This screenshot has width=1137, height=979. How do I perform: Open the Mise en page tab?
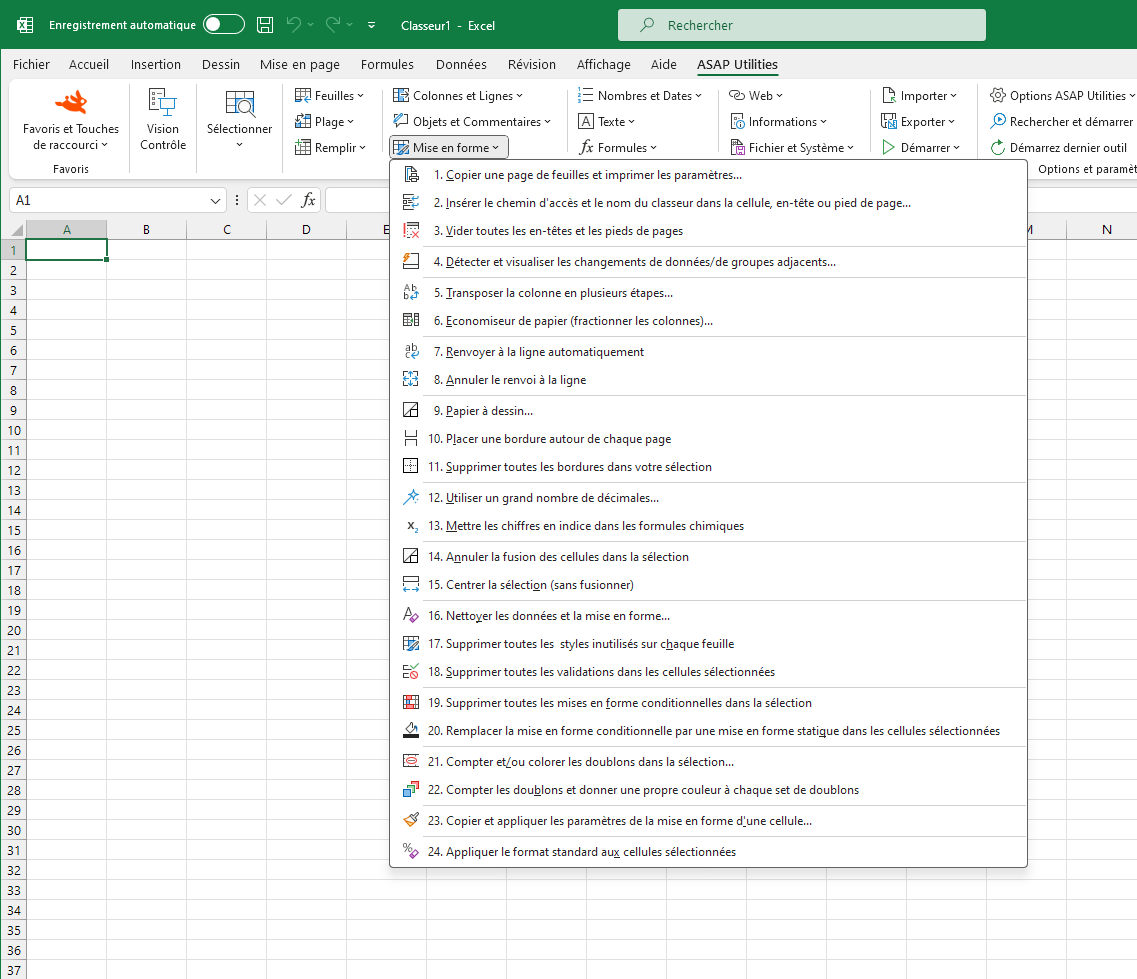click(x=299, y=65)
